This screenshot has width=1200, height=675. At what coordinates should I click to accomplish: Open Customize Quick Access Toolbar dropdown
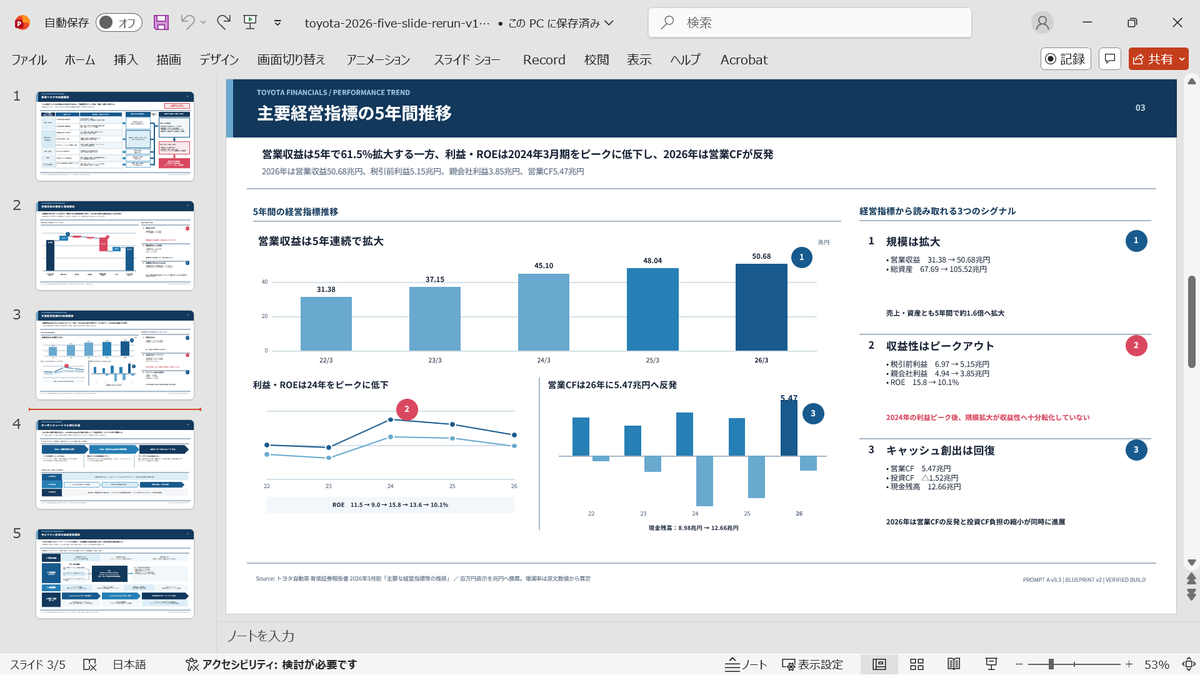[x=278, y=22]
